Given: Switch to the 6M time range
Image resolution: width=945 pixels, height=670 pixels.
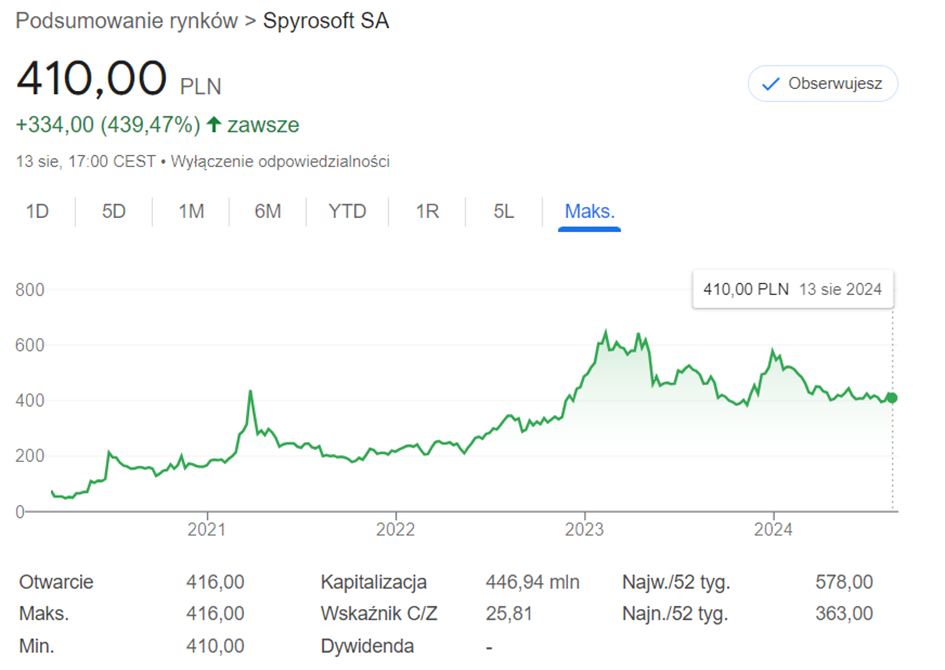Looking at the screenshot, I should click(x=267, y=211).
